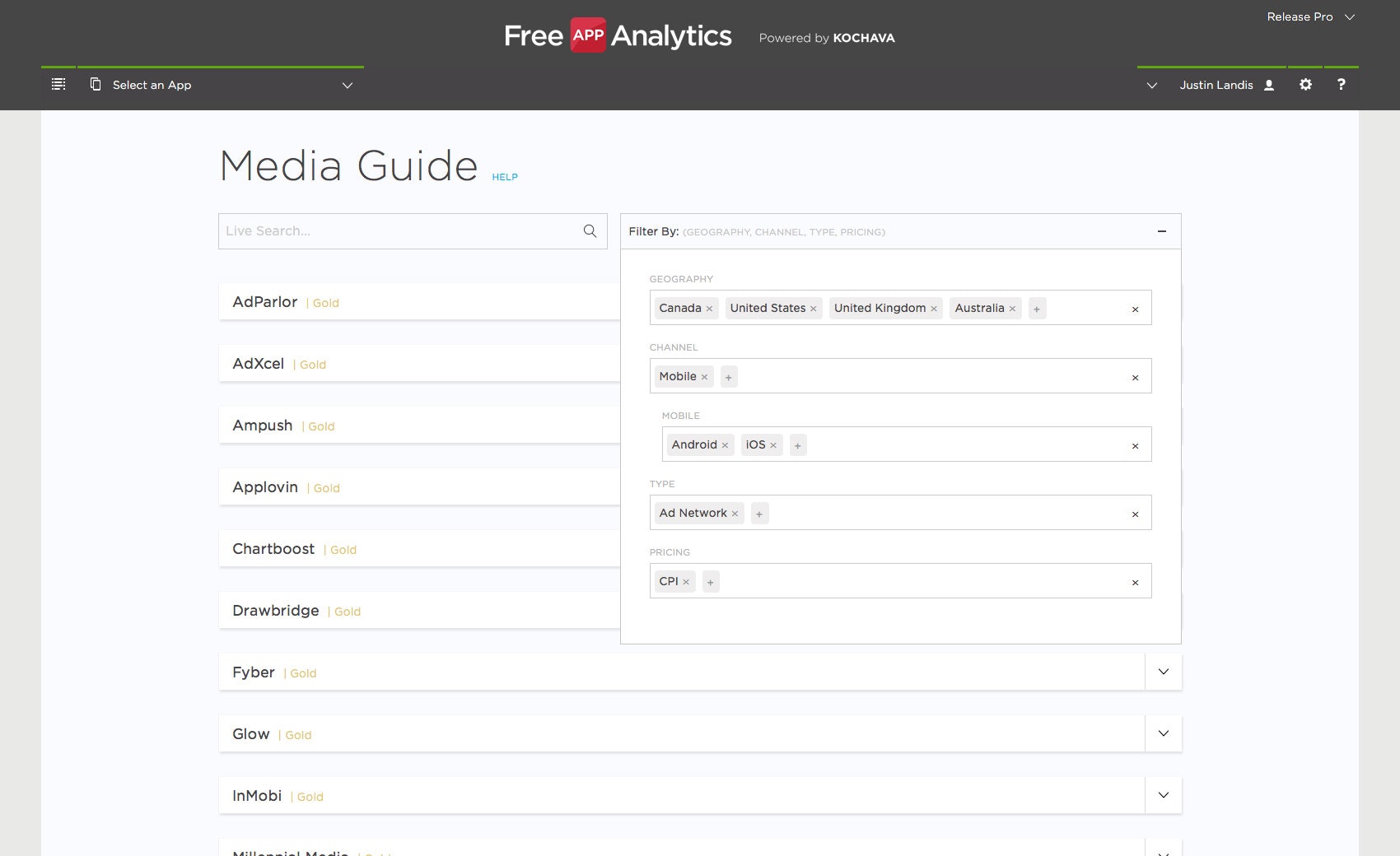Remove the Android mobile tag
The height and width of the screenshot is (856, 1400).
point(725,445)
